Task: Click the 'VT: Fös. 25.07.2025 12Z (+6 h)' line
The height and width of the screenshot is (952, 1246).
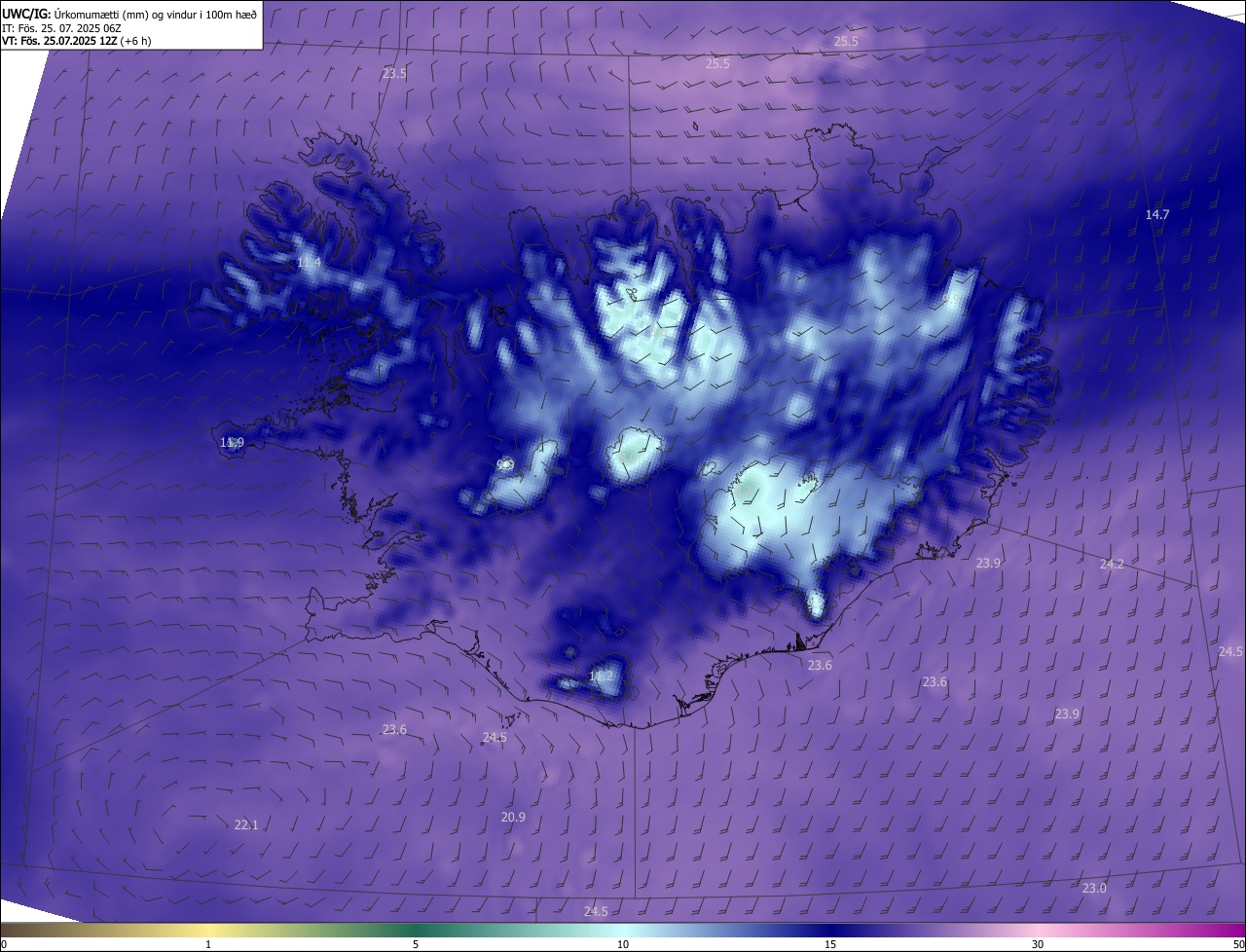Action: (x=76, y=41)
